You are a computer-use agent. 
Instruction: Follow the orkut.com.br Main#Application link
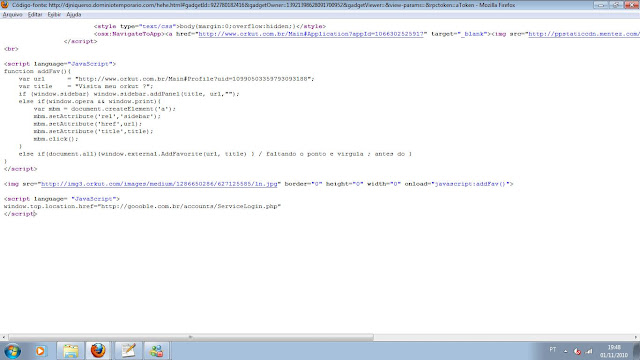[x=311, y=34]
